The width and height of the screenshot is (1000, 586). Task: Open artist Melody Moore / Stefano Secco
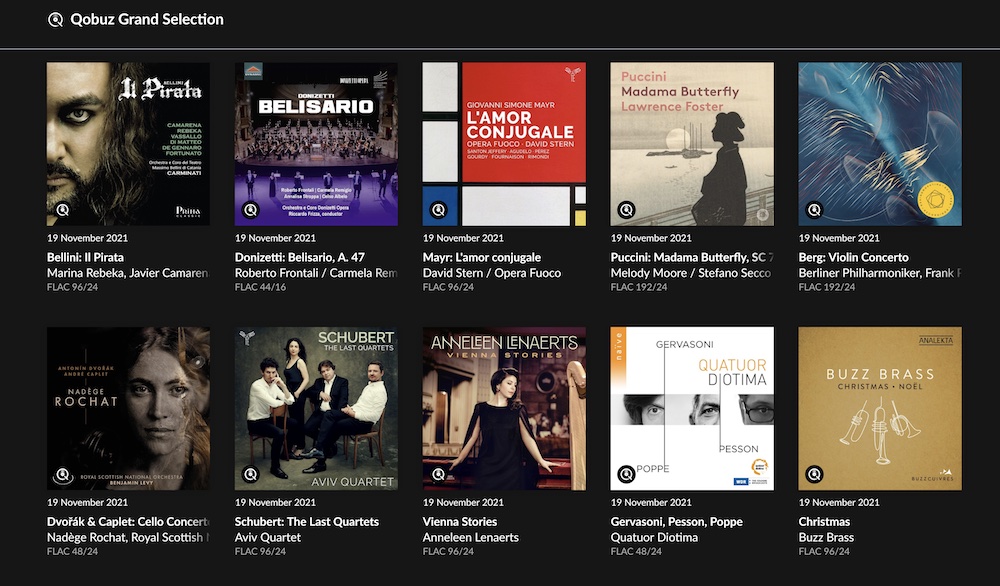coord(691,273)
